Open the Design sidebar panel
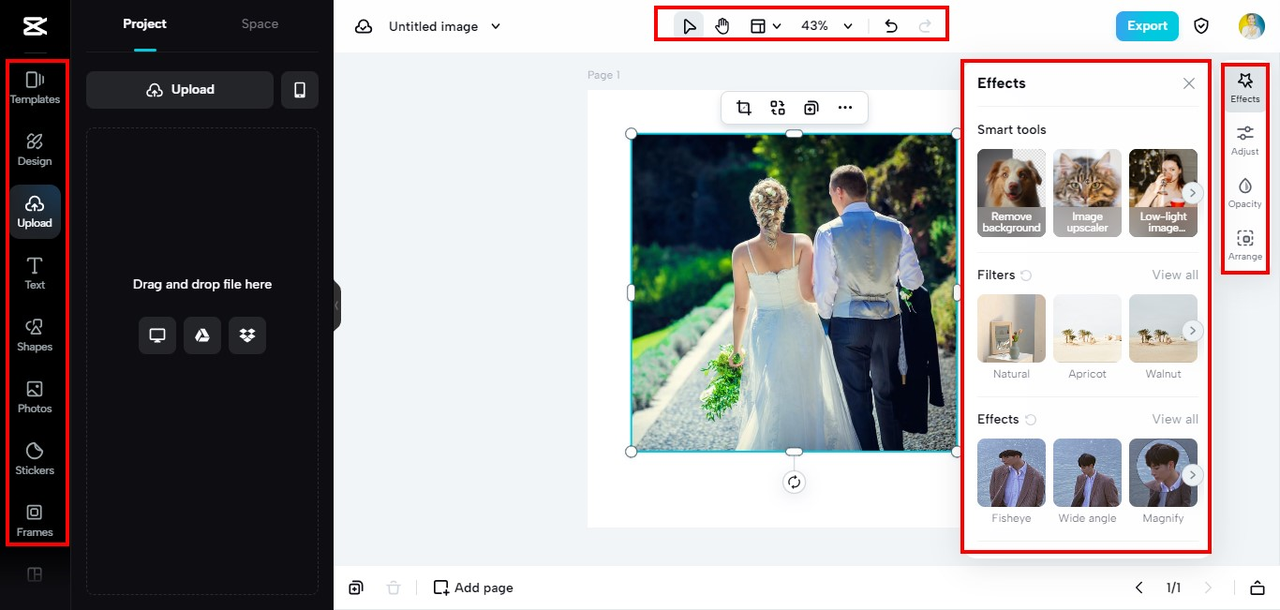Screen dimensions: 1280x610 pos(35,149)
